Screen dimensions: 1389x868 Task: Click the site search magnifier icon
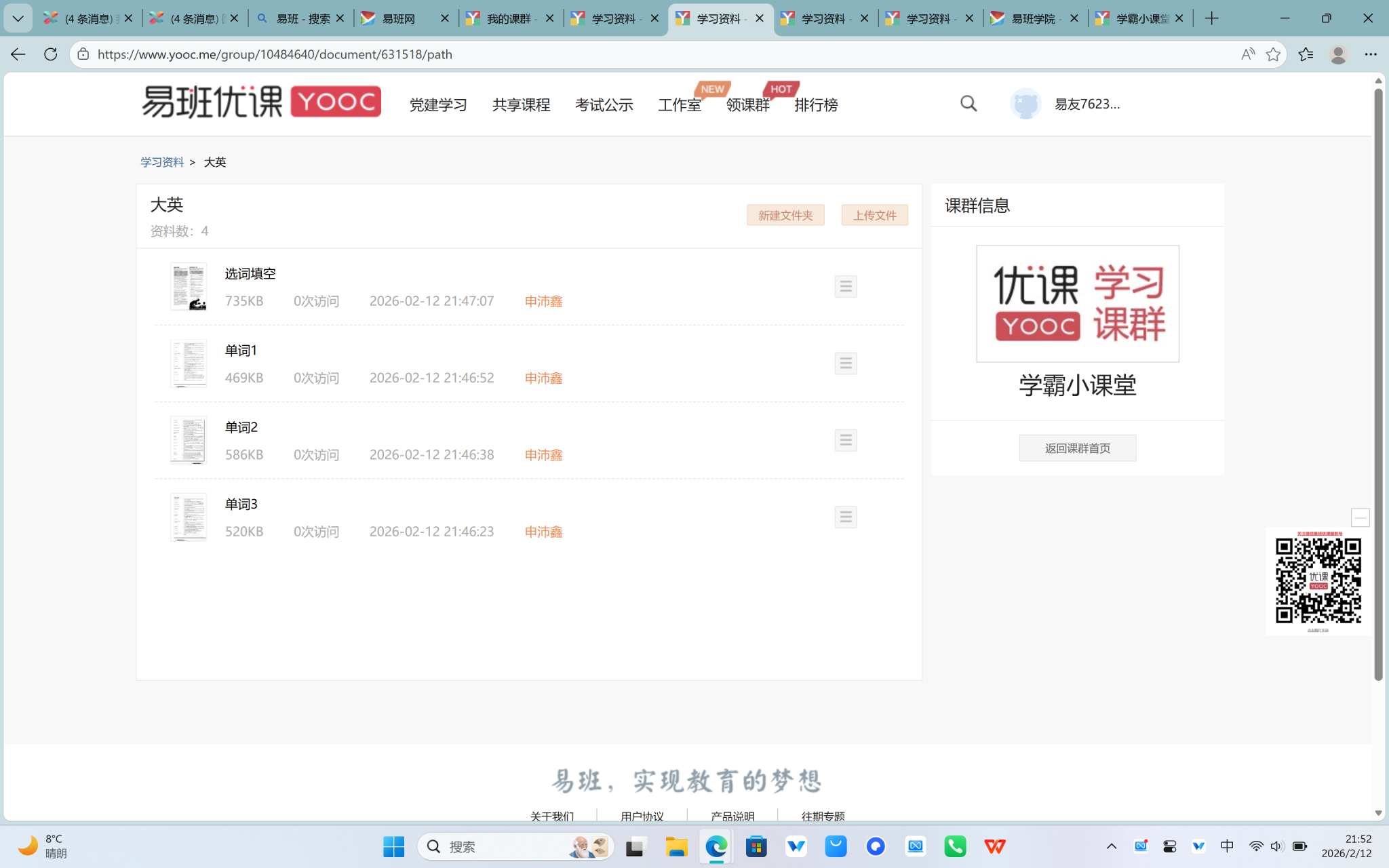969,104
